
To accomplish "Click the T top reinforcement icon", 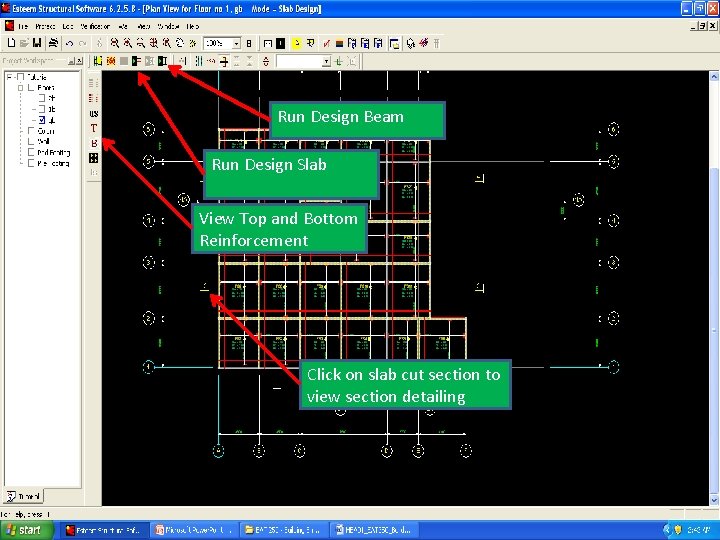I will 94,128.
